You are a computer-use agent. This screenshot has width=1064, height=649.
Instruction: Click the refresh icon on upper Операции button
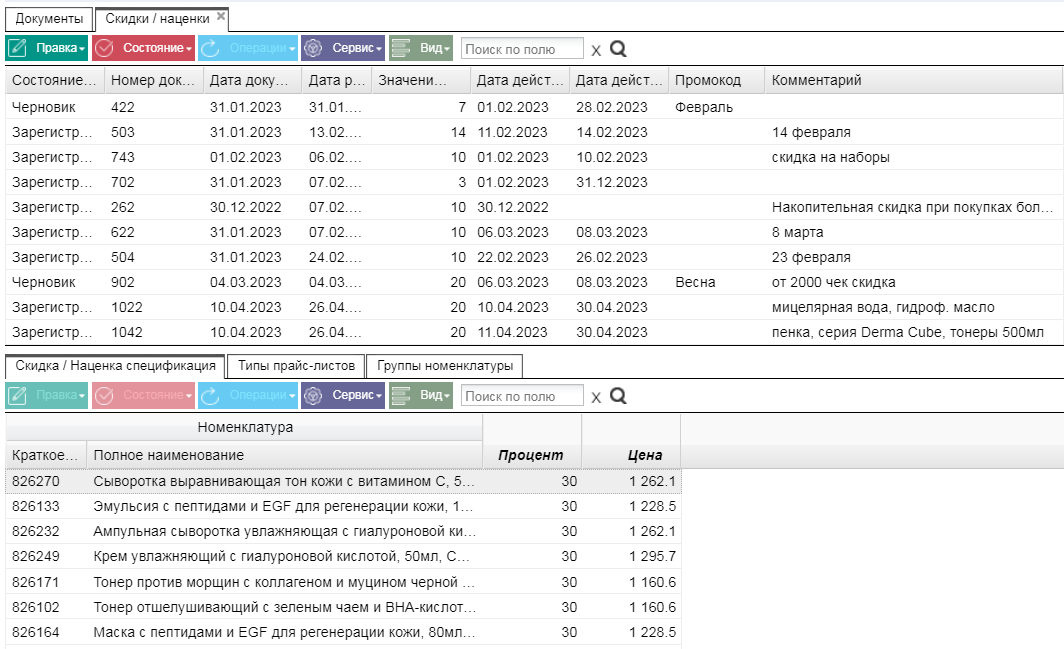pos(210,48)
